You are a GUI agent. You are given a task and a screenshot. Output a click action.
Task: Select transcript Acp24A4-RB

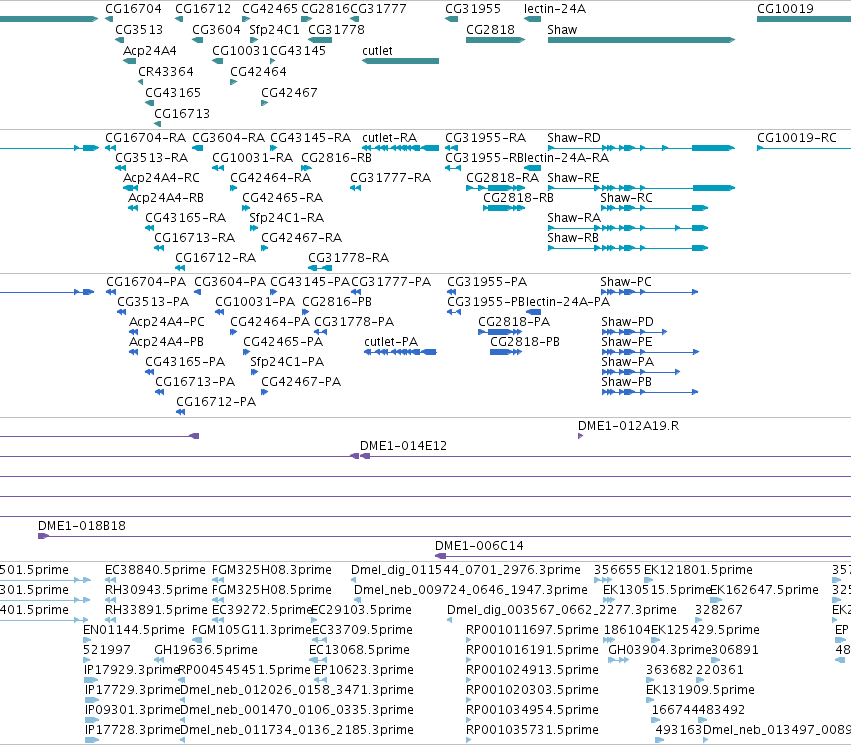tap(166, 198)
